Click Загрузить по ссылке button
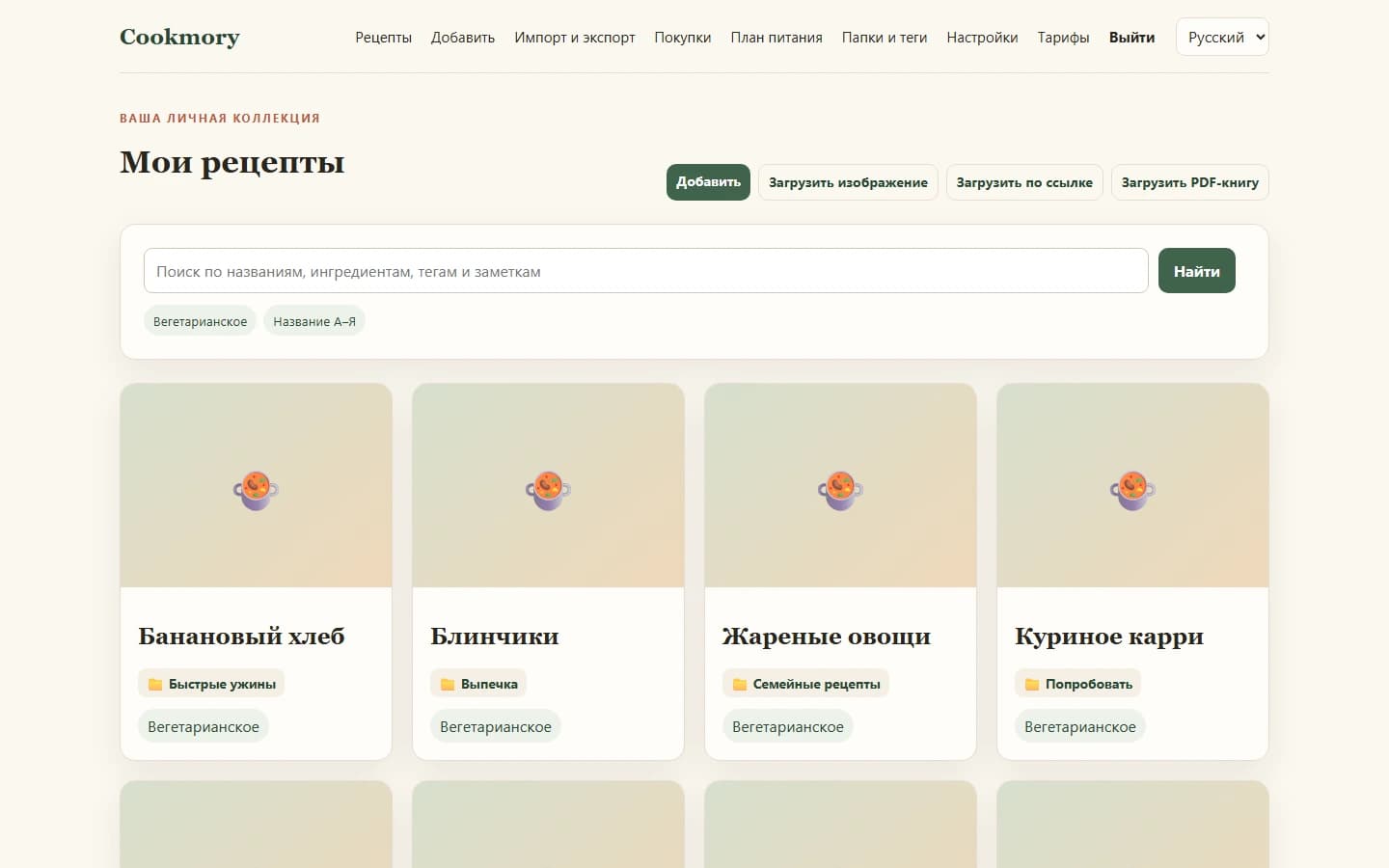 click(x=1024, y=182)
